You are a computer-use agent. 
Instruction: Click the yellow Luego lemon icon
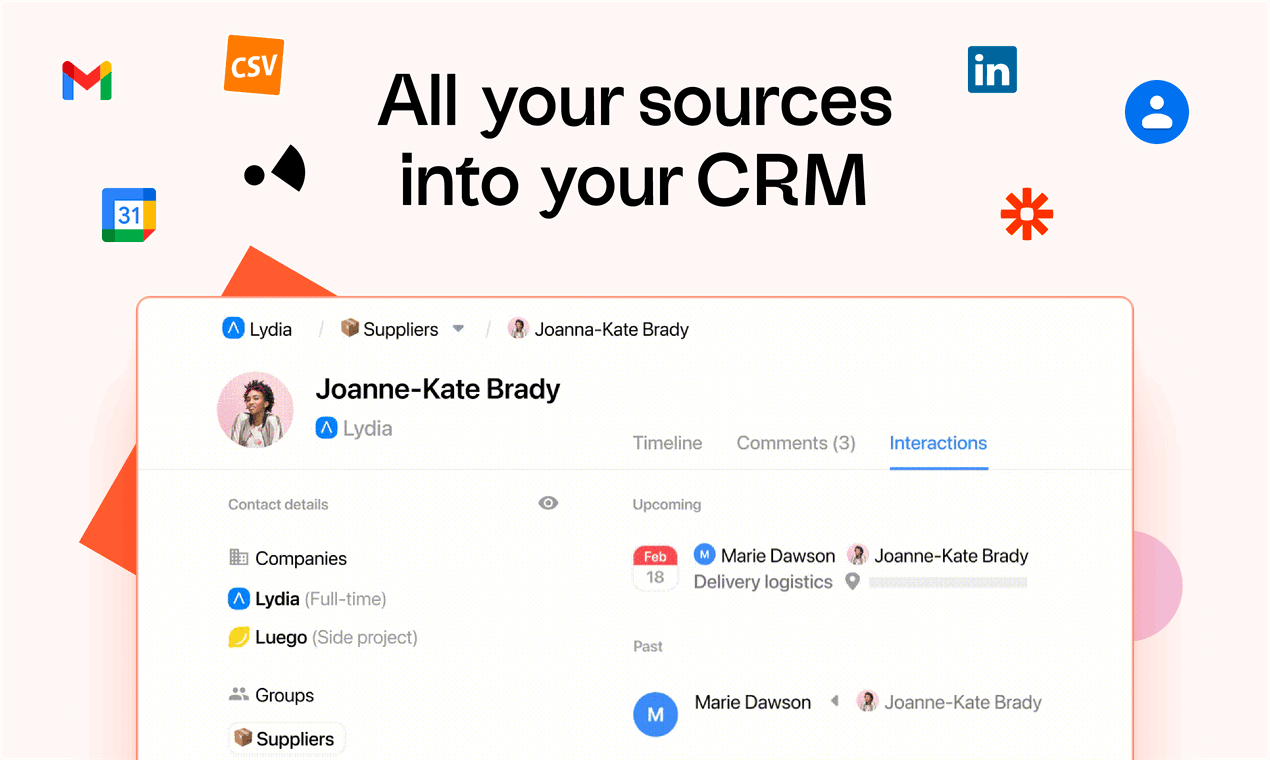click(x=239, y=637)
